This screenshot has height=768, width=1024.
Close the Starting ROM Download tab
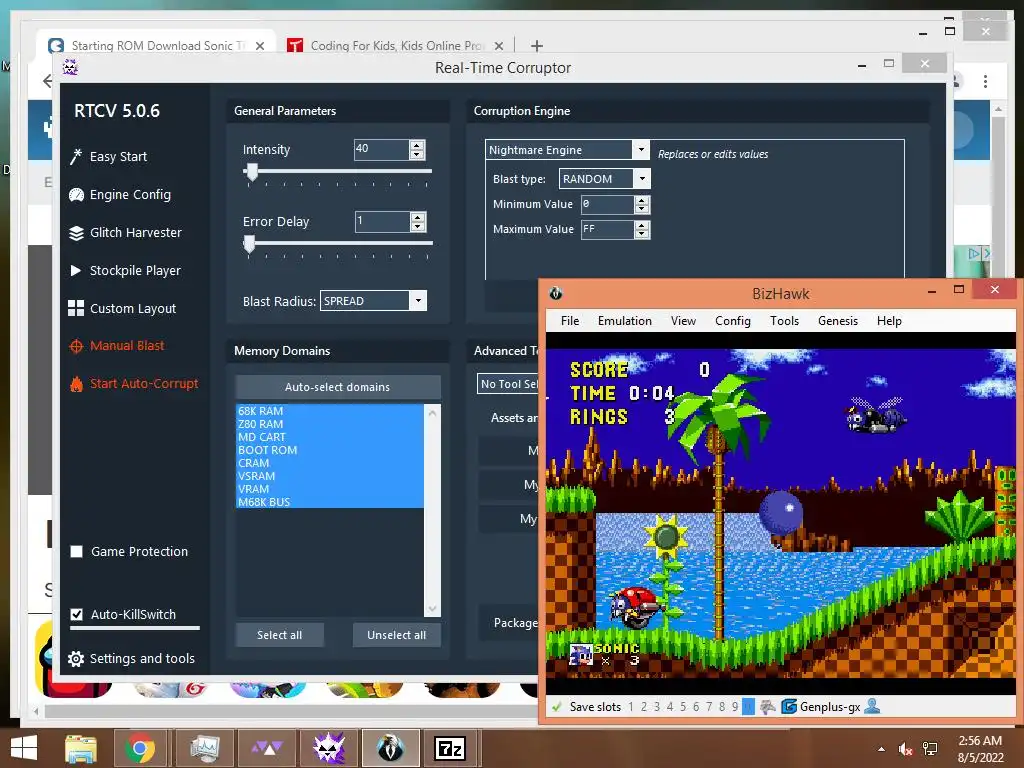pyautogui.click(x=260, y=46)
